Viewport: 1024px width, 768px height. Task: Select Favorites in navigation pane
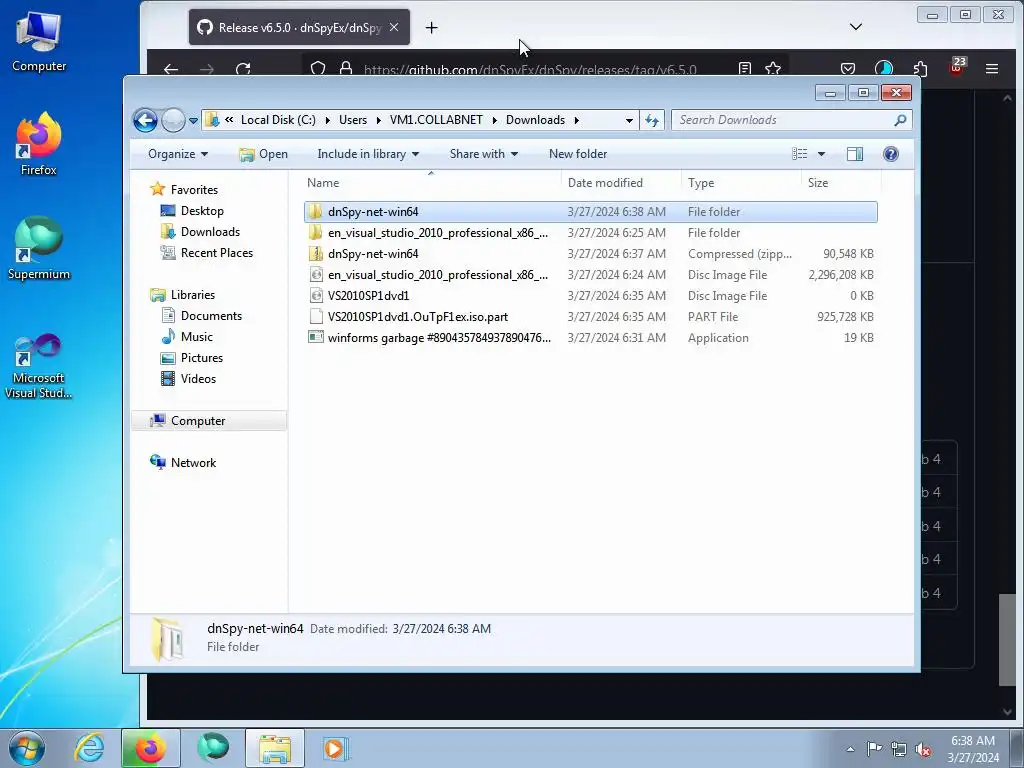point(194,190)
